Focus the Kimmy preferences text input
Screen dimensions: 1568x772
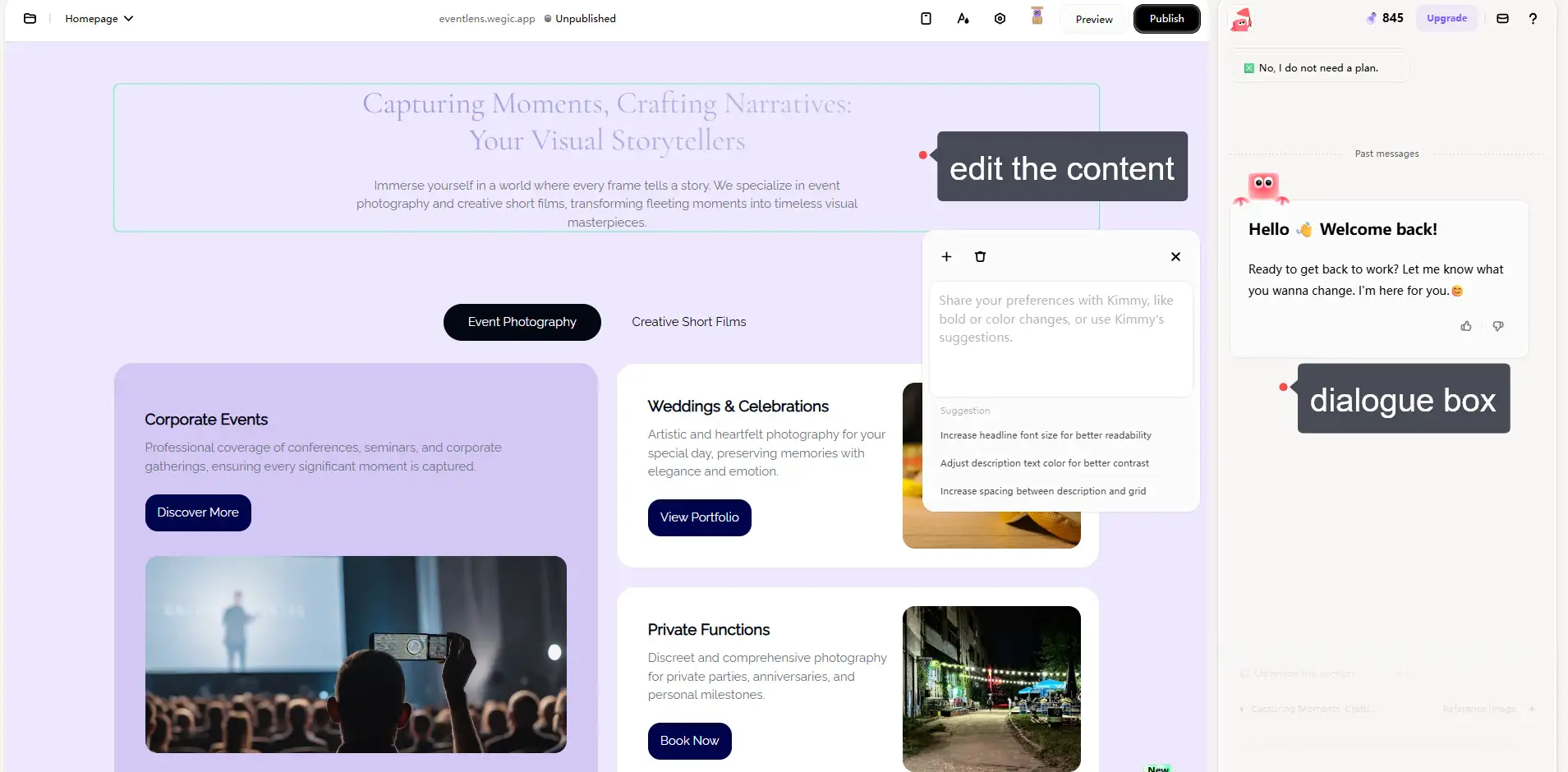pos(1060,339)
